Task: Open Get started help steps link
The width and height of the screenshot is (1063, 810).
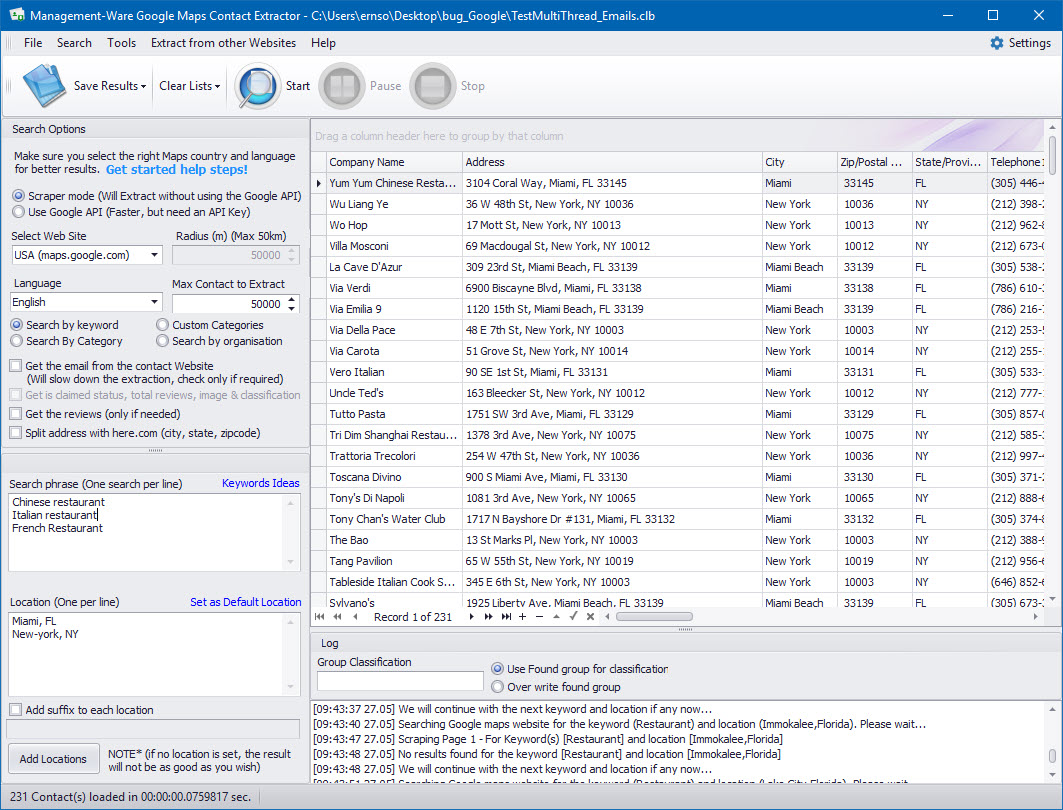Action: tap(176, 169)
